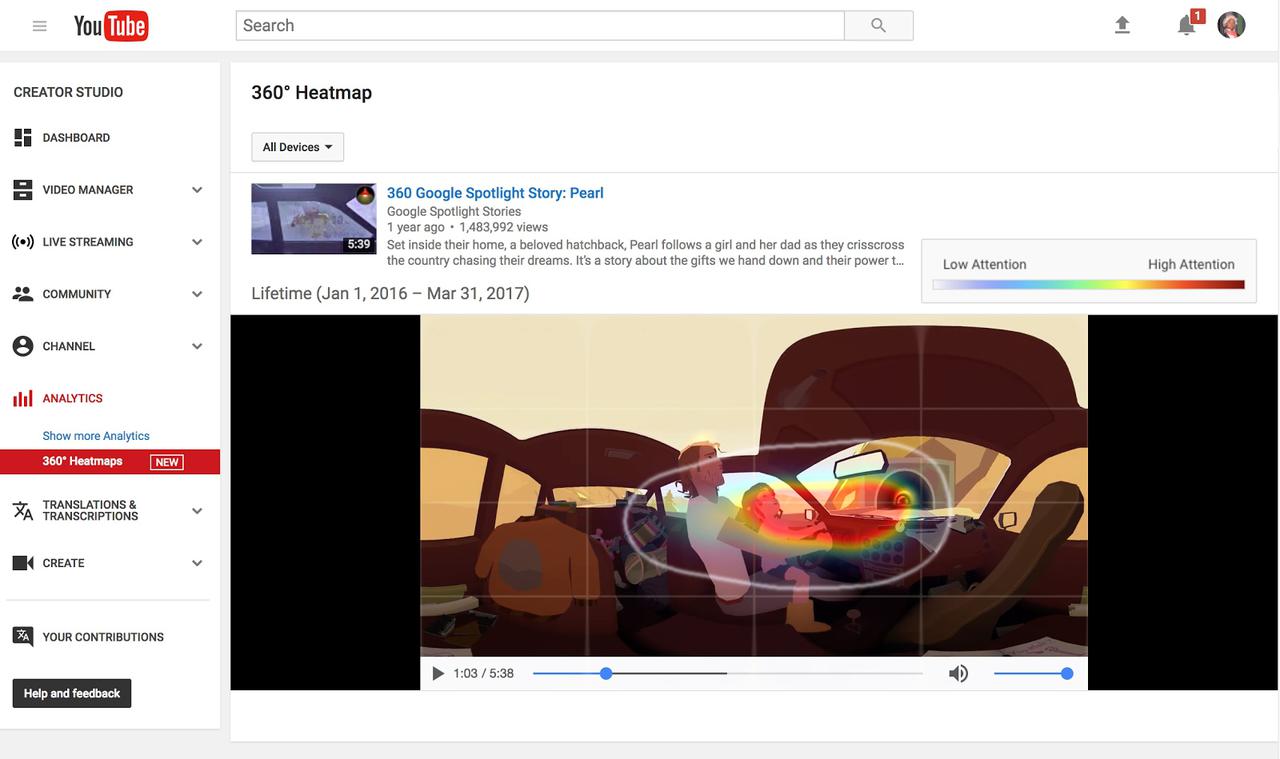1280x759 pixels.
Task: Click the upload video icon
Action: (1122, 26)
